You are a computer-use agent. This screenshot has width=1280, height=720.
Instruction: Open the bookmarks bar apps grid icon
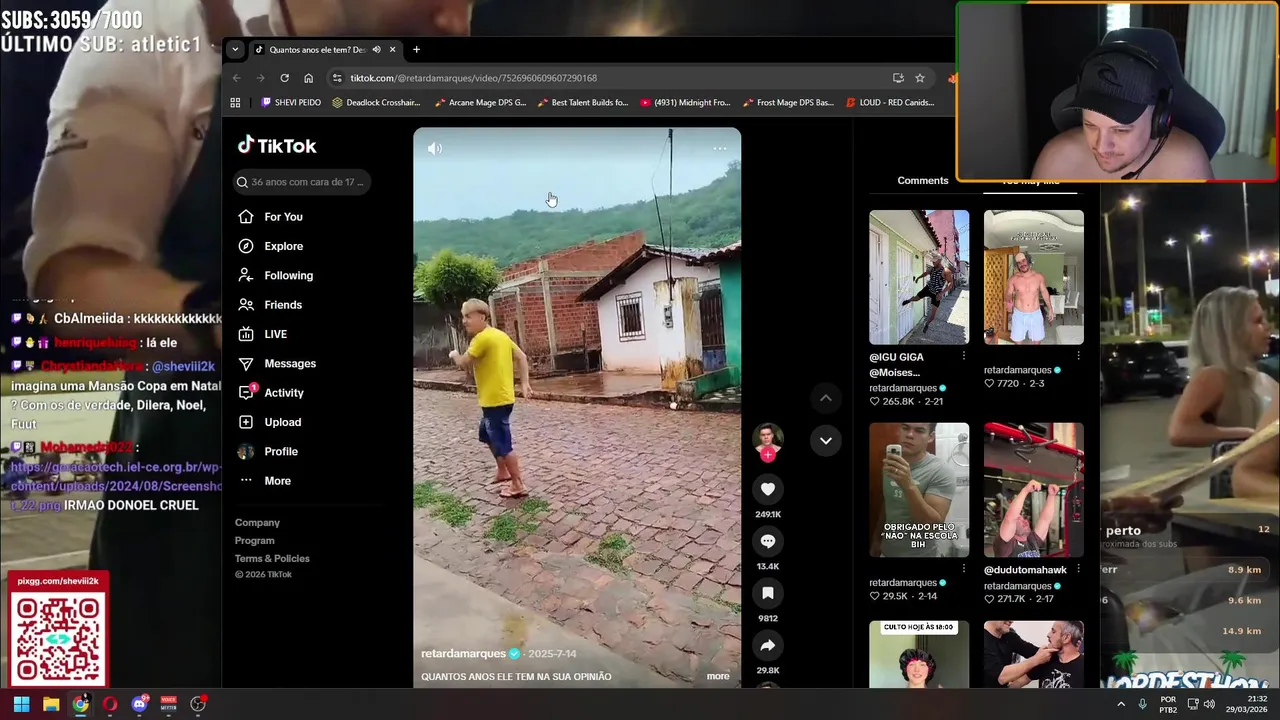pos(236,102)
